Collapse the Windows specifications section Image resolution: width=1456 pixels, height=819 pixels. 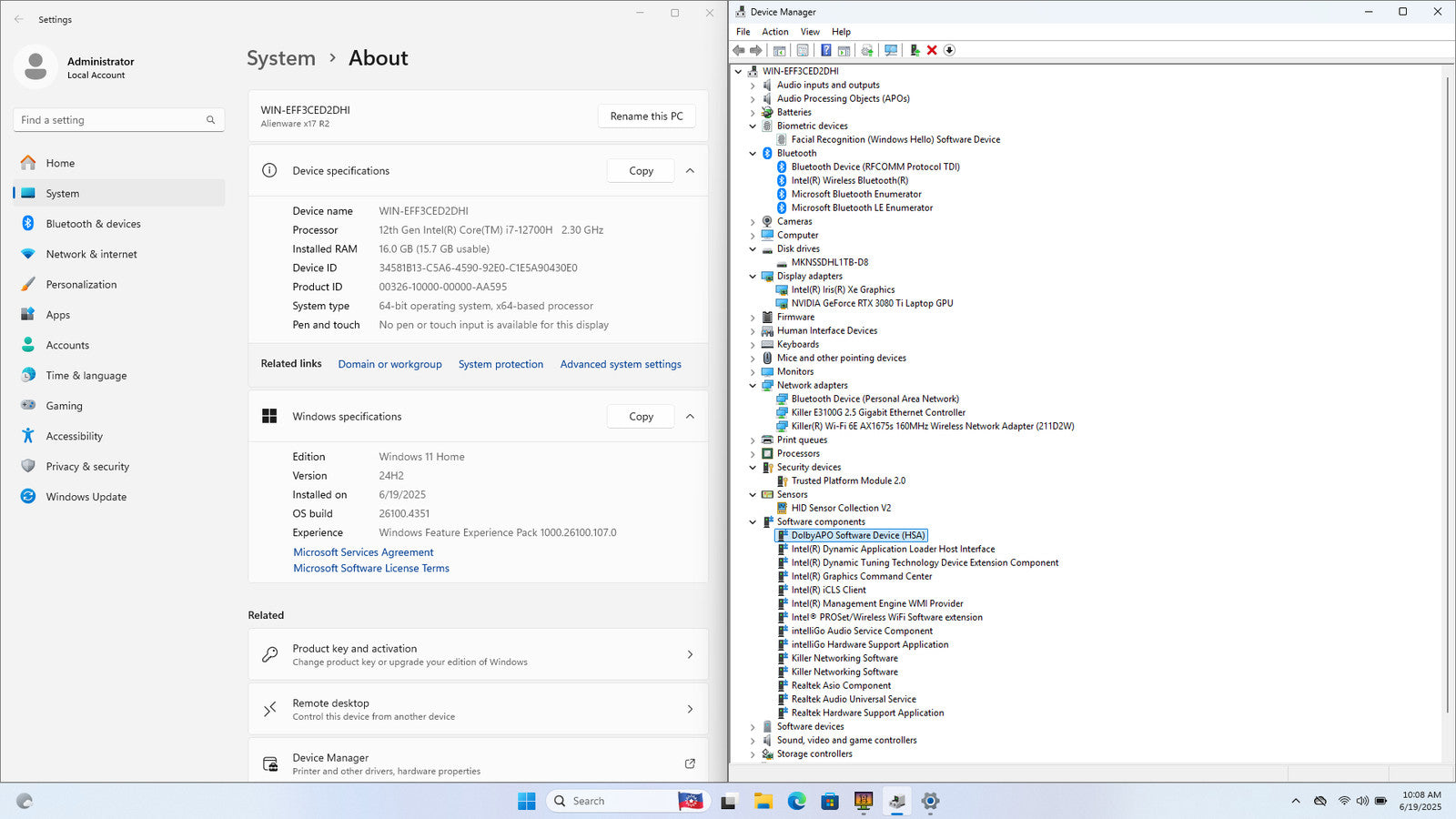coord(690,417)
